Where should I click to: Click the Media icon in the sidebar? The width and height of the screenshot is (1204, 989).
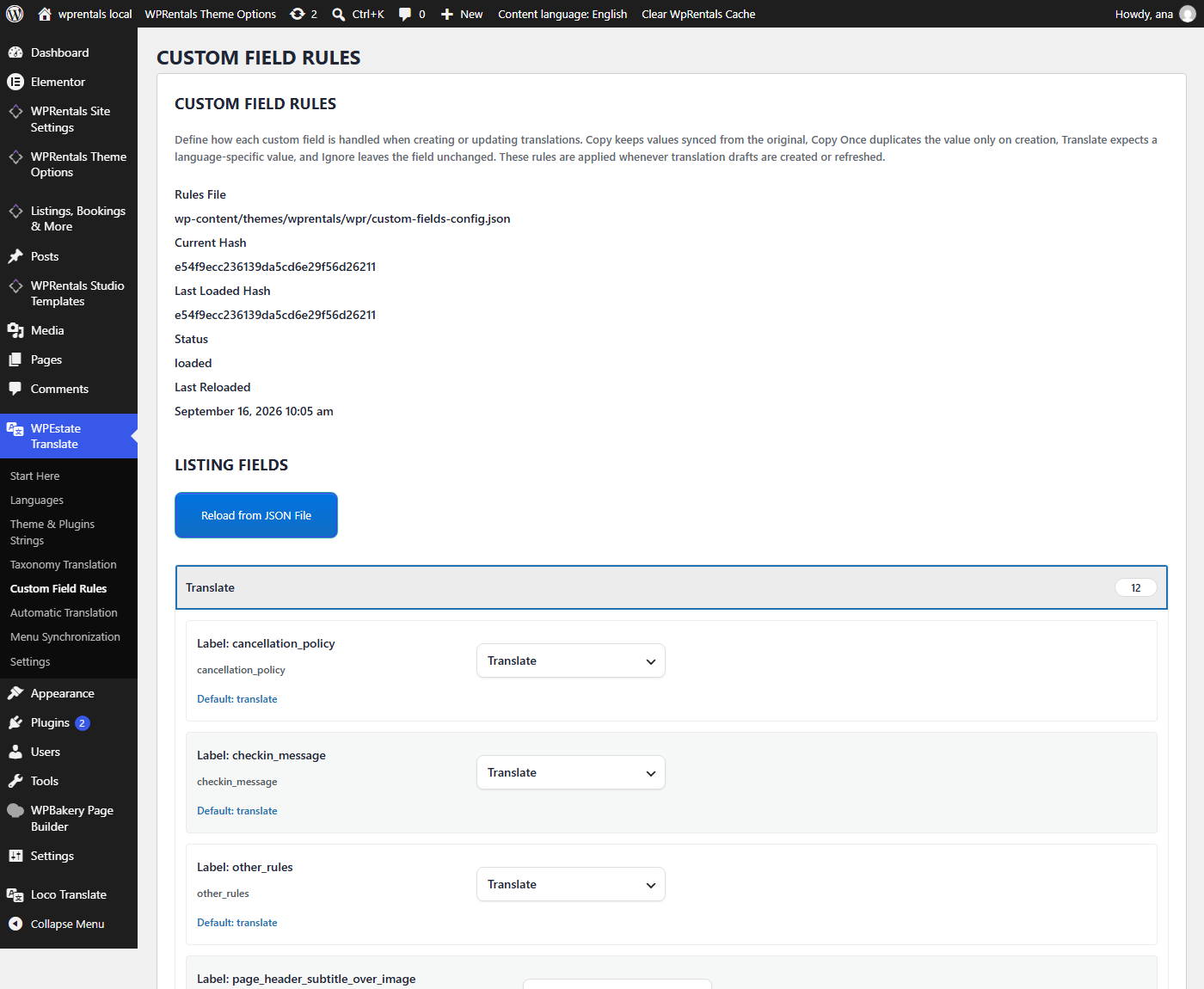[15, 330]
